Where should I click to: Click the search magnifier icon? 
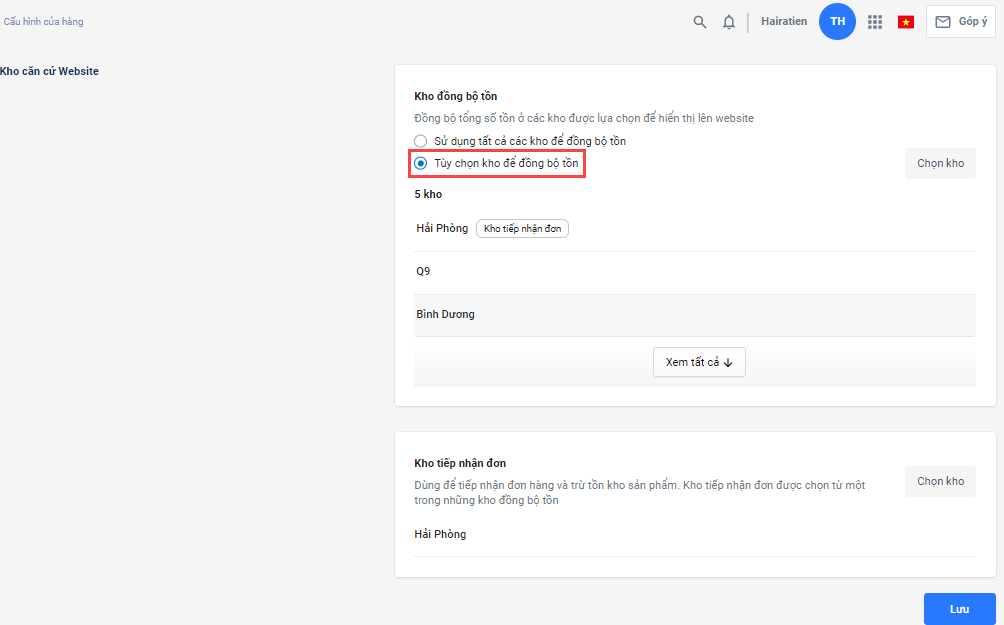pos(700,22)
